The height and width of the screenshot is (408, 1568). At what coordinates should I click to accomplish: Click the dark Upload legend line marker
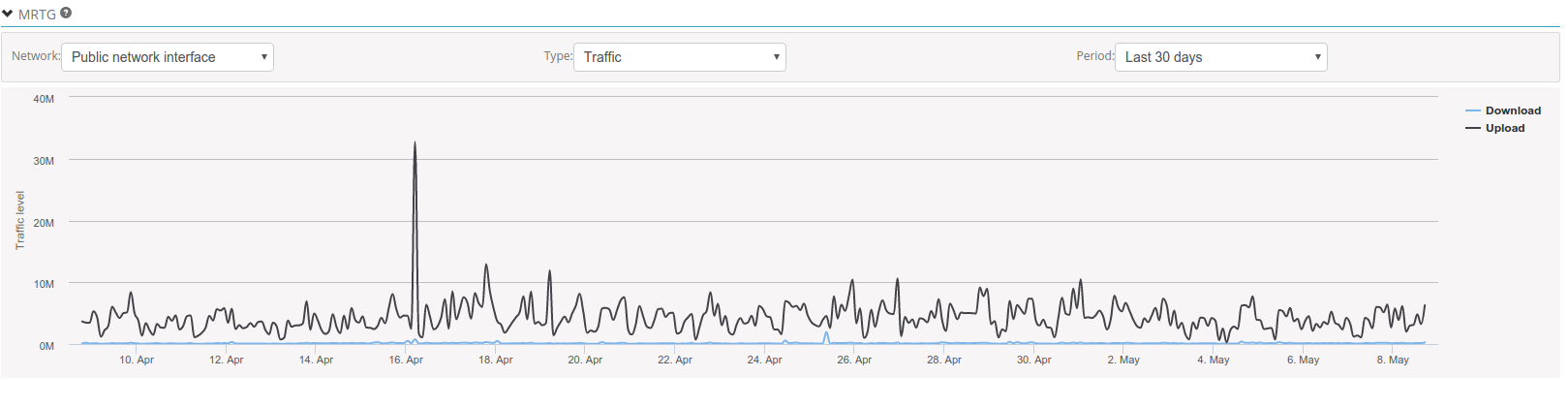1473,128
